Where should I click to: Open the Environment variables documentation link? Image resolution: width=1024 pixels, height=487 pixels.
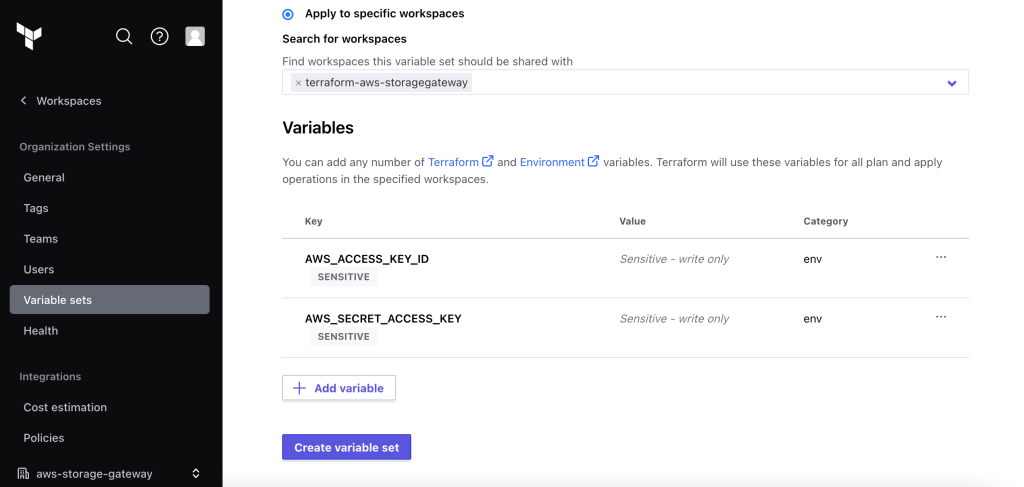click(552, 162)
